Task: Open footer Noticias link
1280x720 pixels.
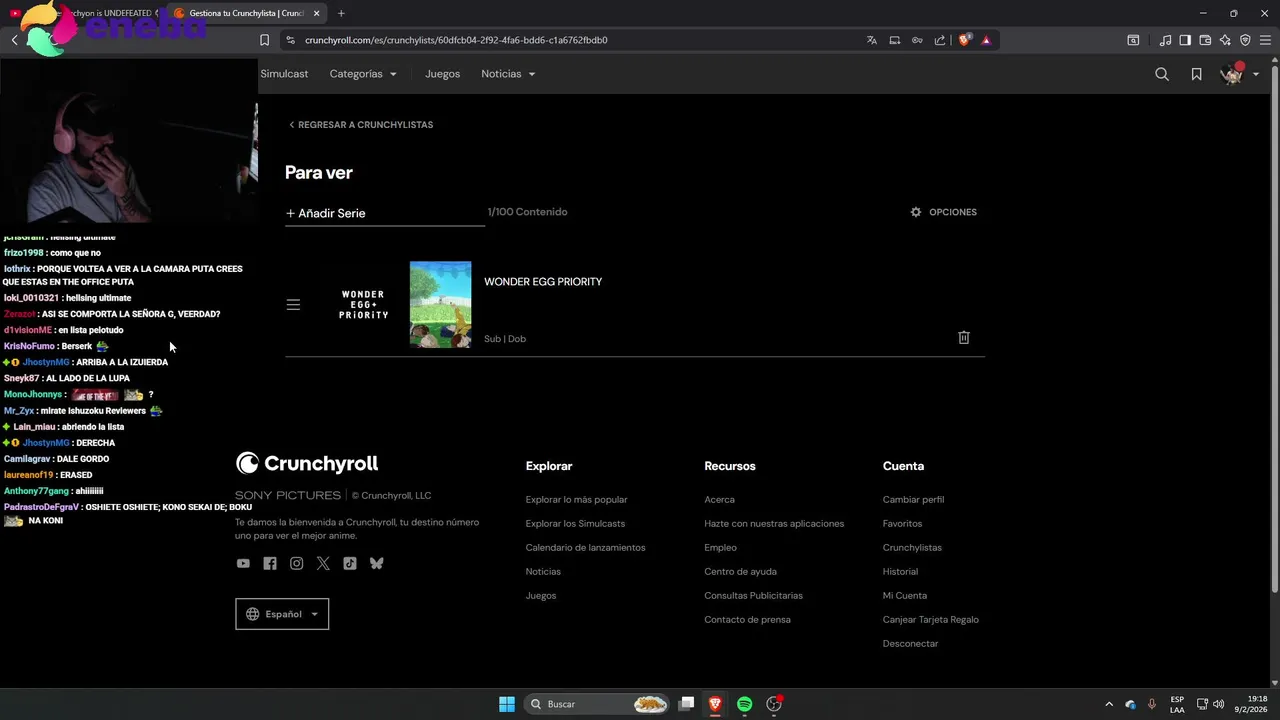Action: (543, 572)
